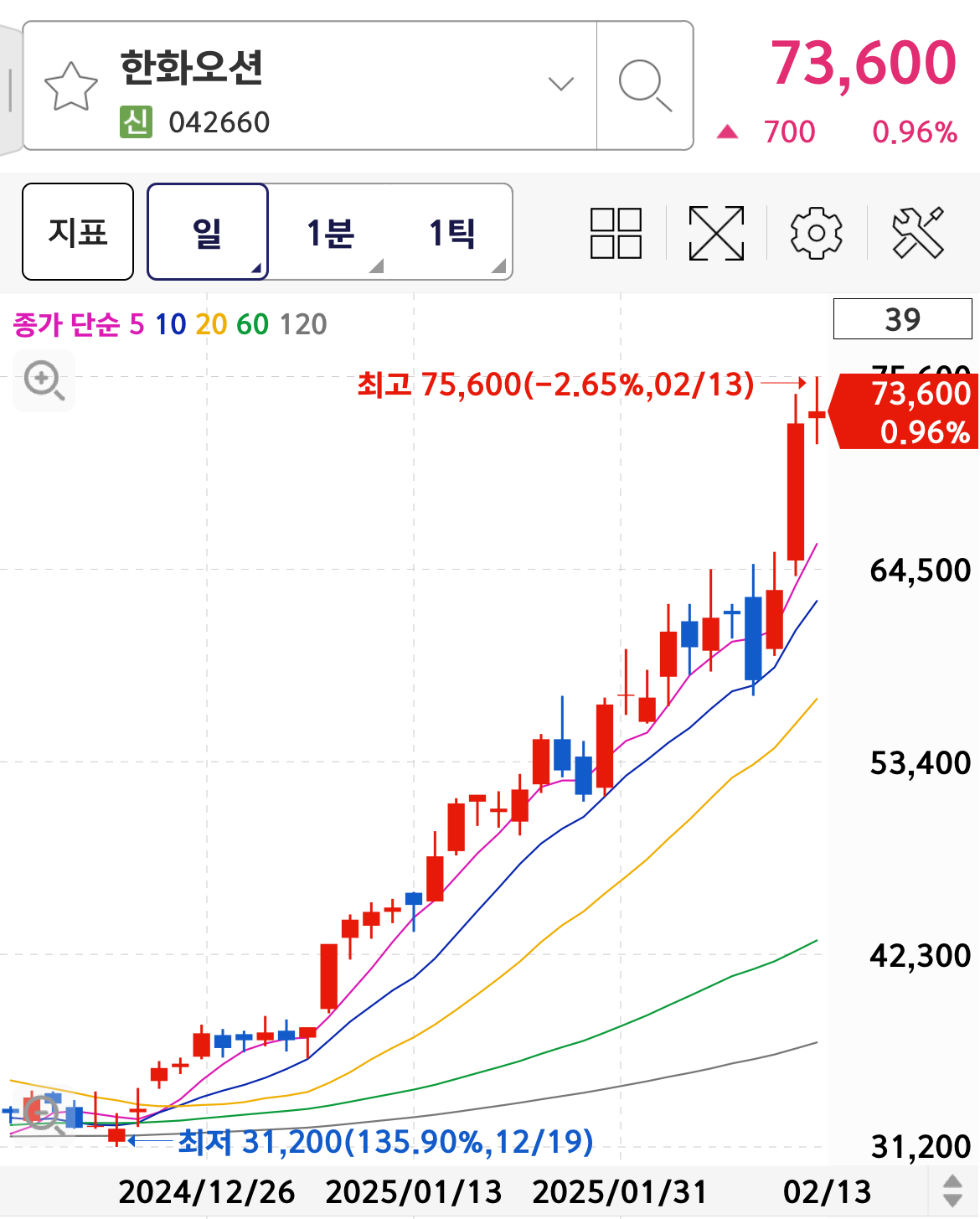The image size is (980, 1219).
Task: Toggle the green 60-day moving average label
Action: (x=252, y=324)
